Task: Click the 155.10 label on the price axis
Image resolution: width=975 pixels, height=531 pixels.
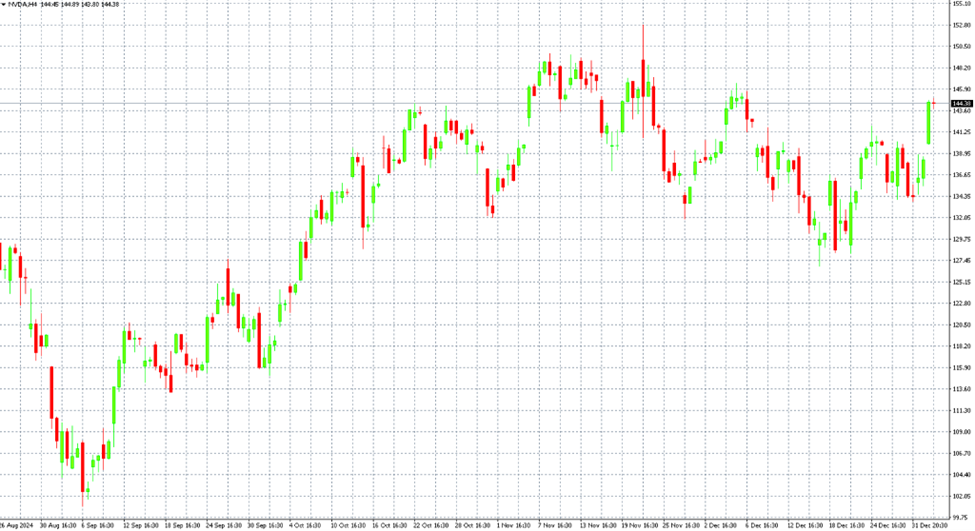Action: (960, 4)
